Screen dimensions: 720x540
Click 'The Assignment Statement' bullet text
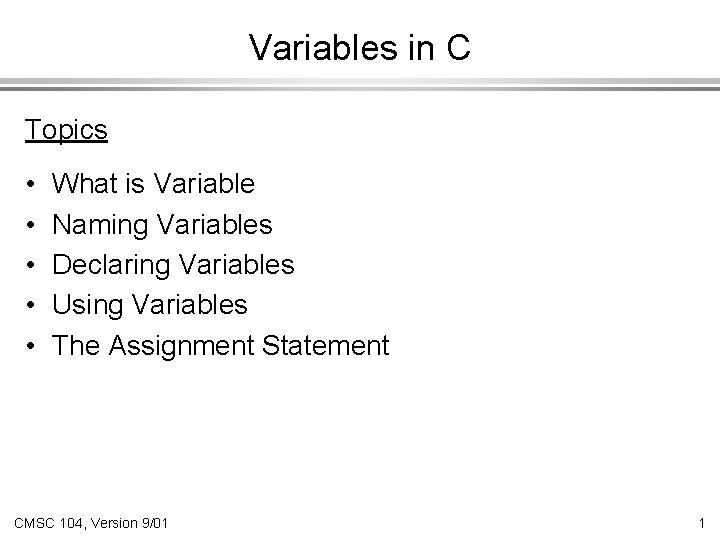coord(220,345)
